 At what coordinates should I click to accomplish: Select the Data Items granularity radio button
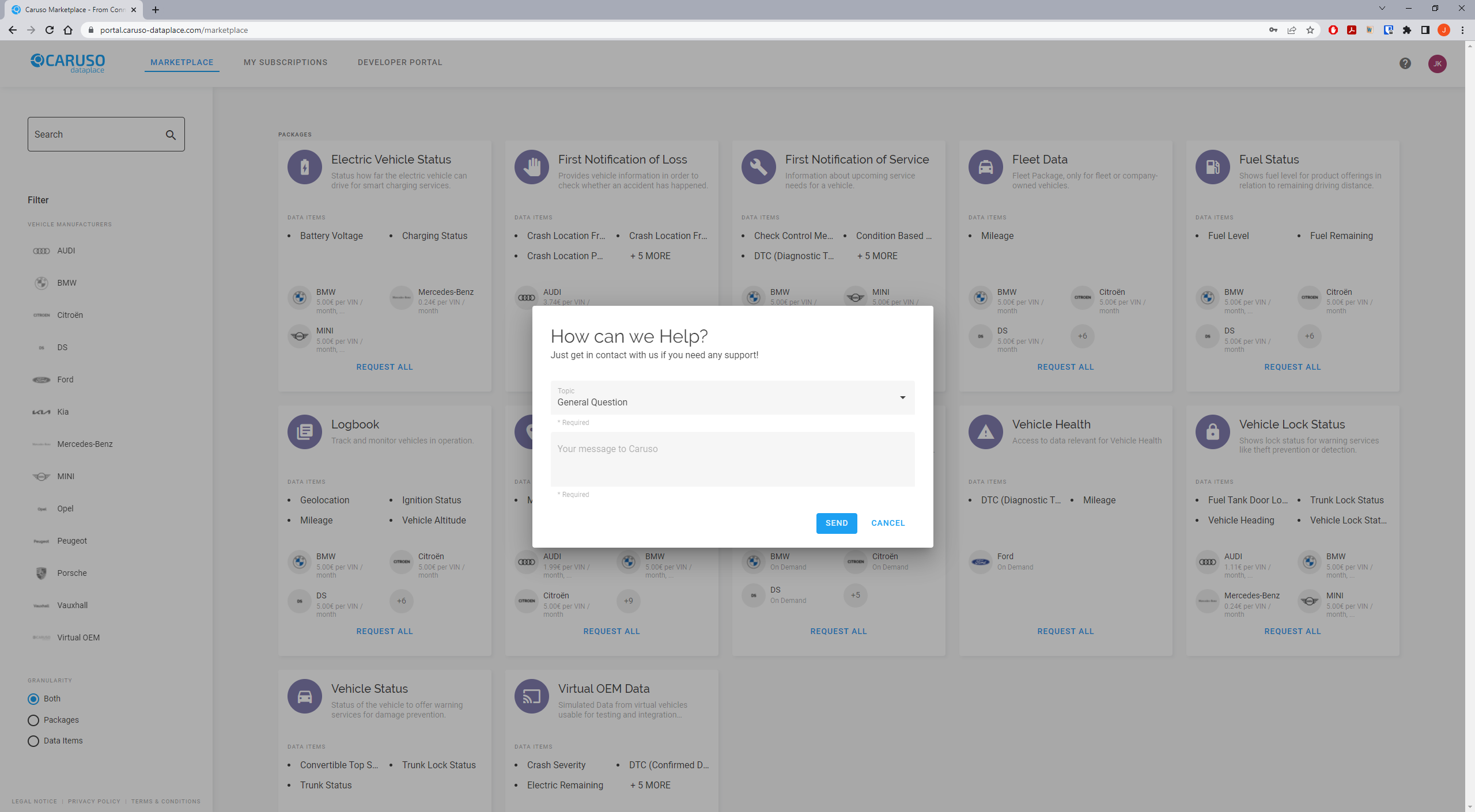click(x=33, y=741)
